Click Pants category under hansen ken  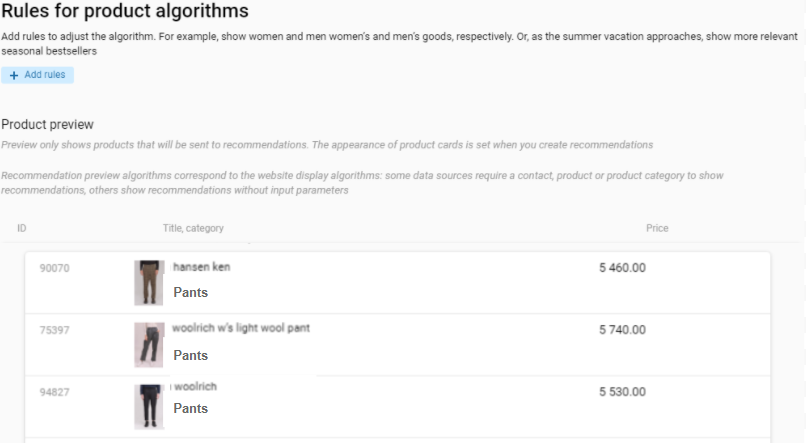point(191,292)
